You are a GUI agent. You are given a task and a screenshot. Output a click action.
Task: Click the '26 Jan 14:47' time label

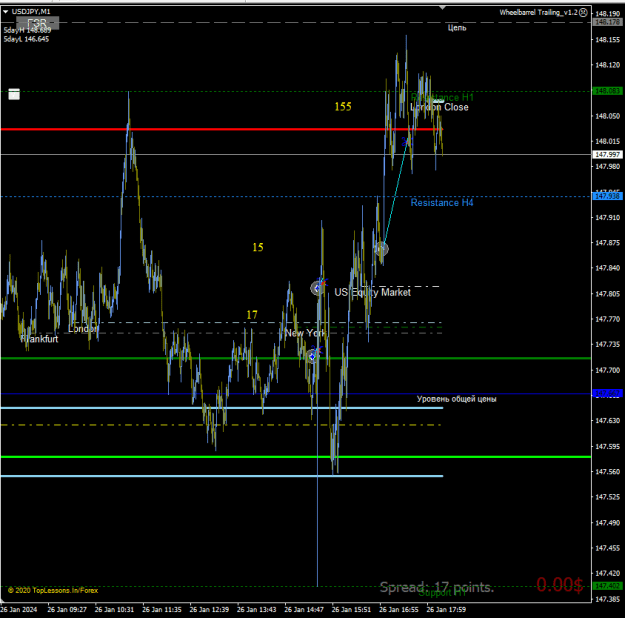coord(304,609)
